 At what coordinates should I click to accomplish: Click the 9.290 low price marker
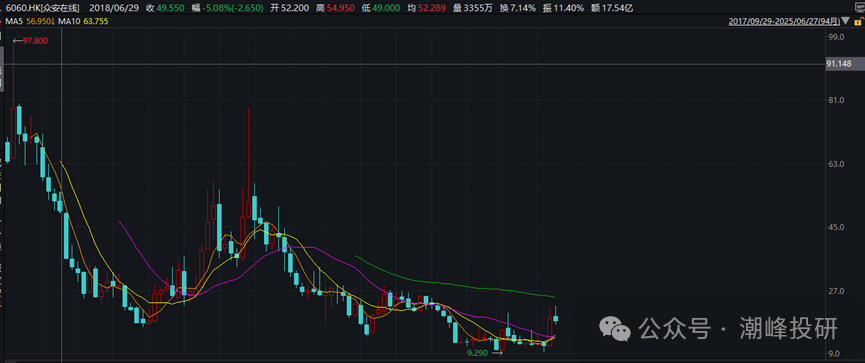pos(477,353)
